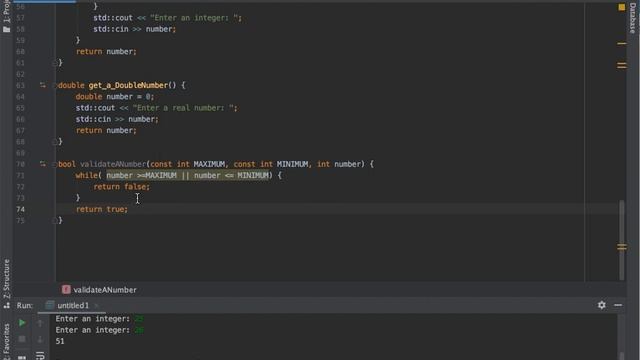The width and height of the screenshot is (640, 360).
Task: Click the down arrow in Run toolbar
Action: click(x=40, y=339)
